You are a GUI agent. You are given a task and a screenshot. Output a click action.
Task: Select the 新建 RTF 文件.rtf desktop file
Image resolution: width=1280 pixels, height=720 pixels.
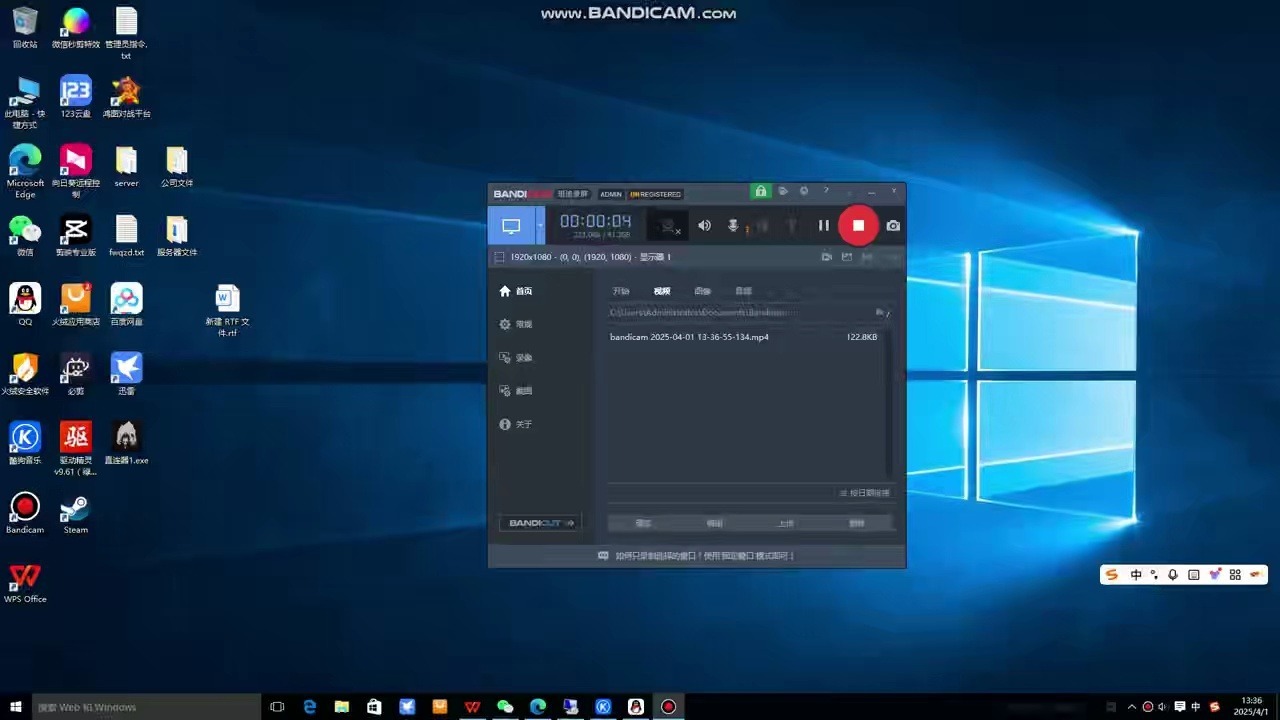(227, 311)
